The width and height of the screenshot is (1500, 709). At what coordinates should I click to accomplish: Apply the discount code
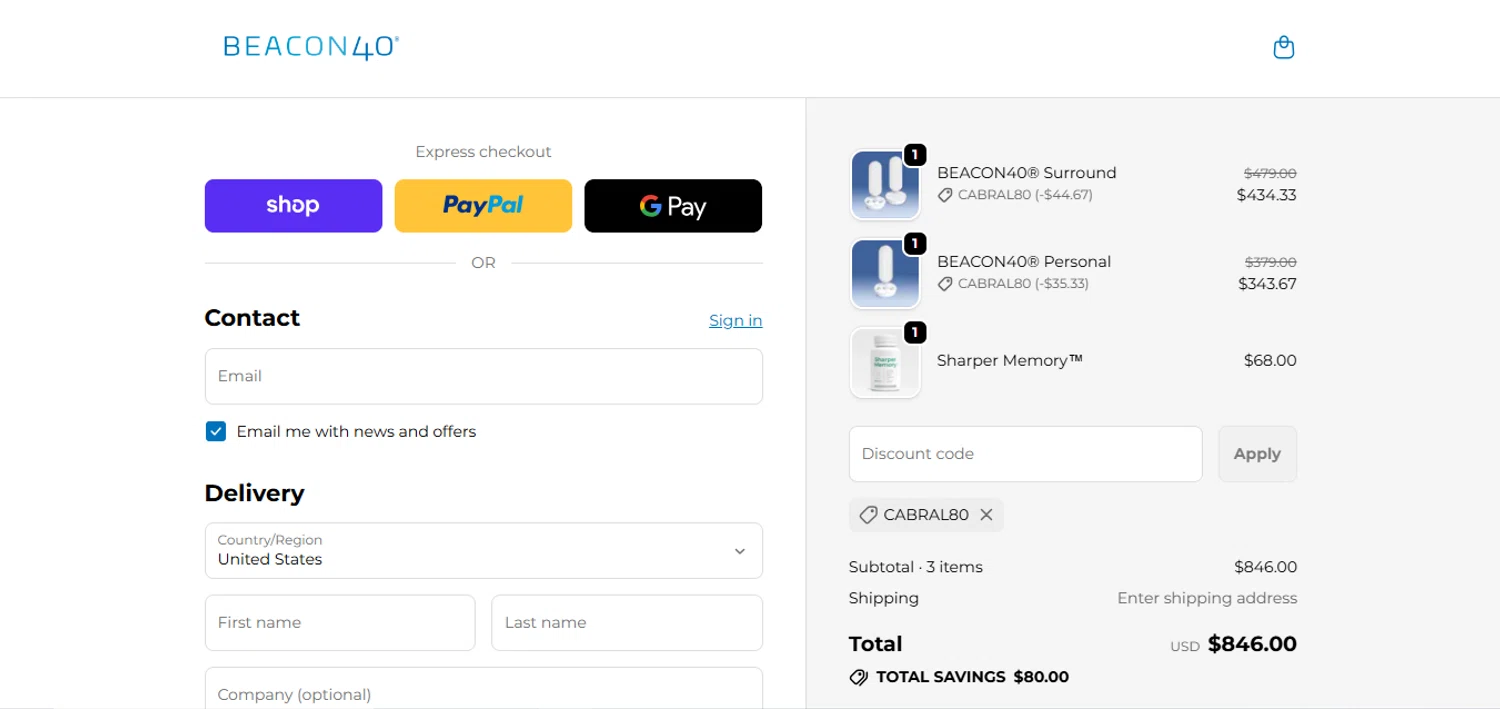[x=1257, y=454]
